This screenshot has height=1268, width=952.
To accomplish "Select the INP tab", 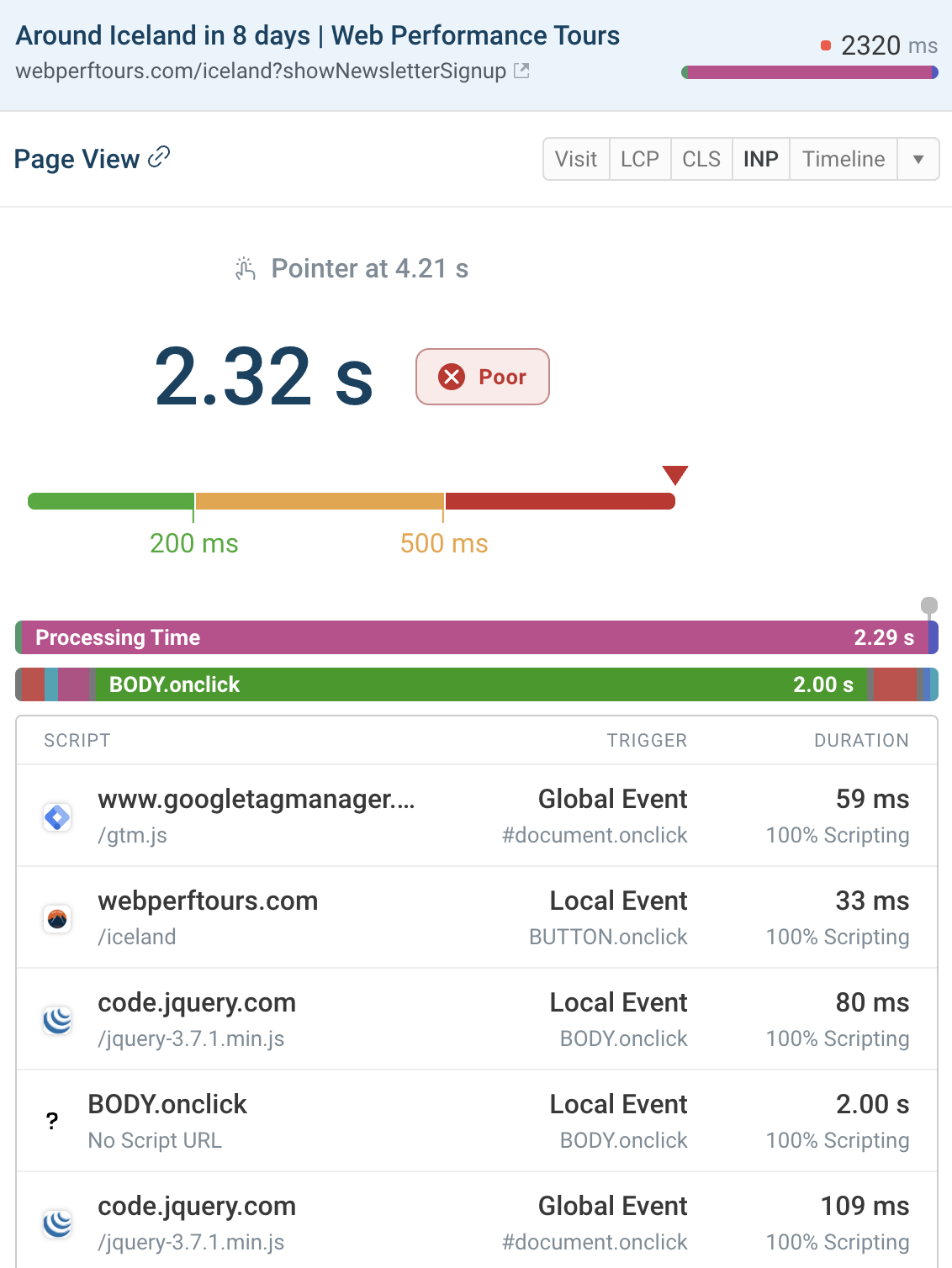I will 761,159.
